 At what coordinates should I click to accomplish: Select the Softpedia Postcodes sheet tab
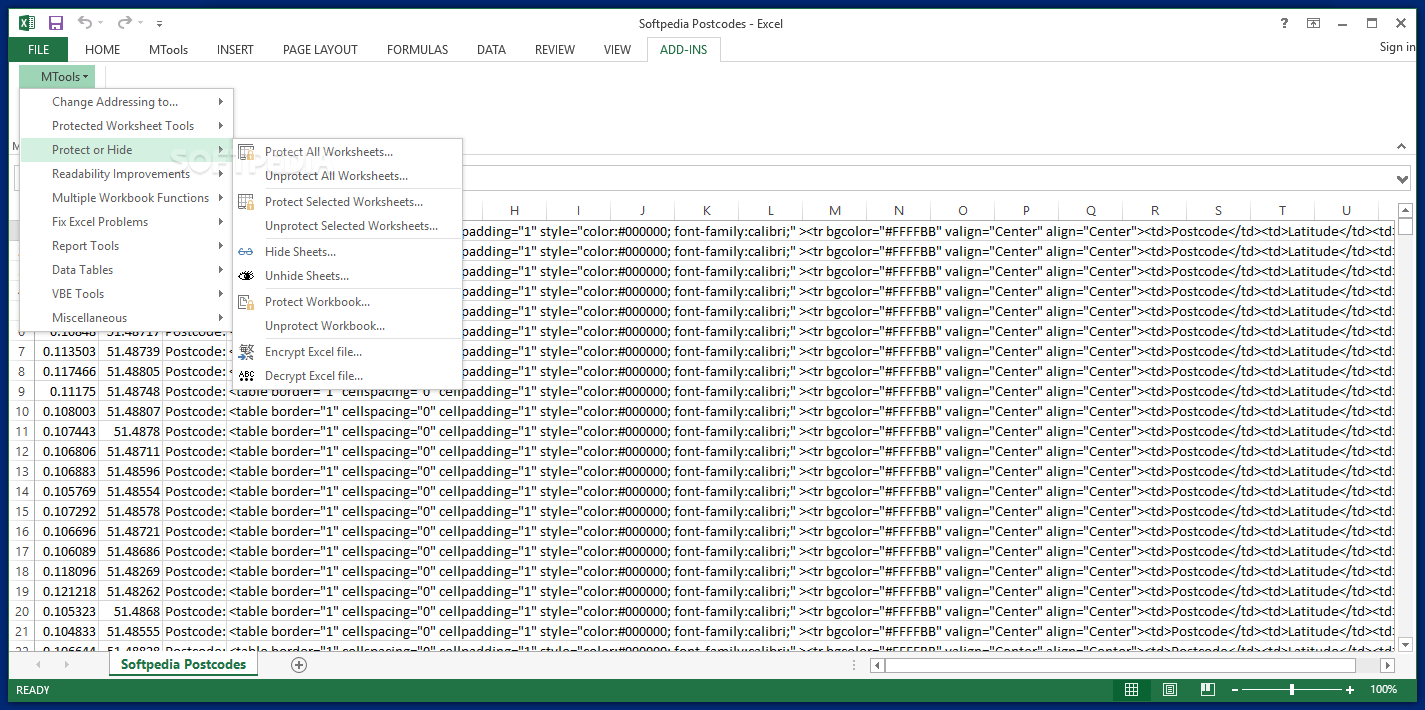pyautogui.click(x=183, y=665)
